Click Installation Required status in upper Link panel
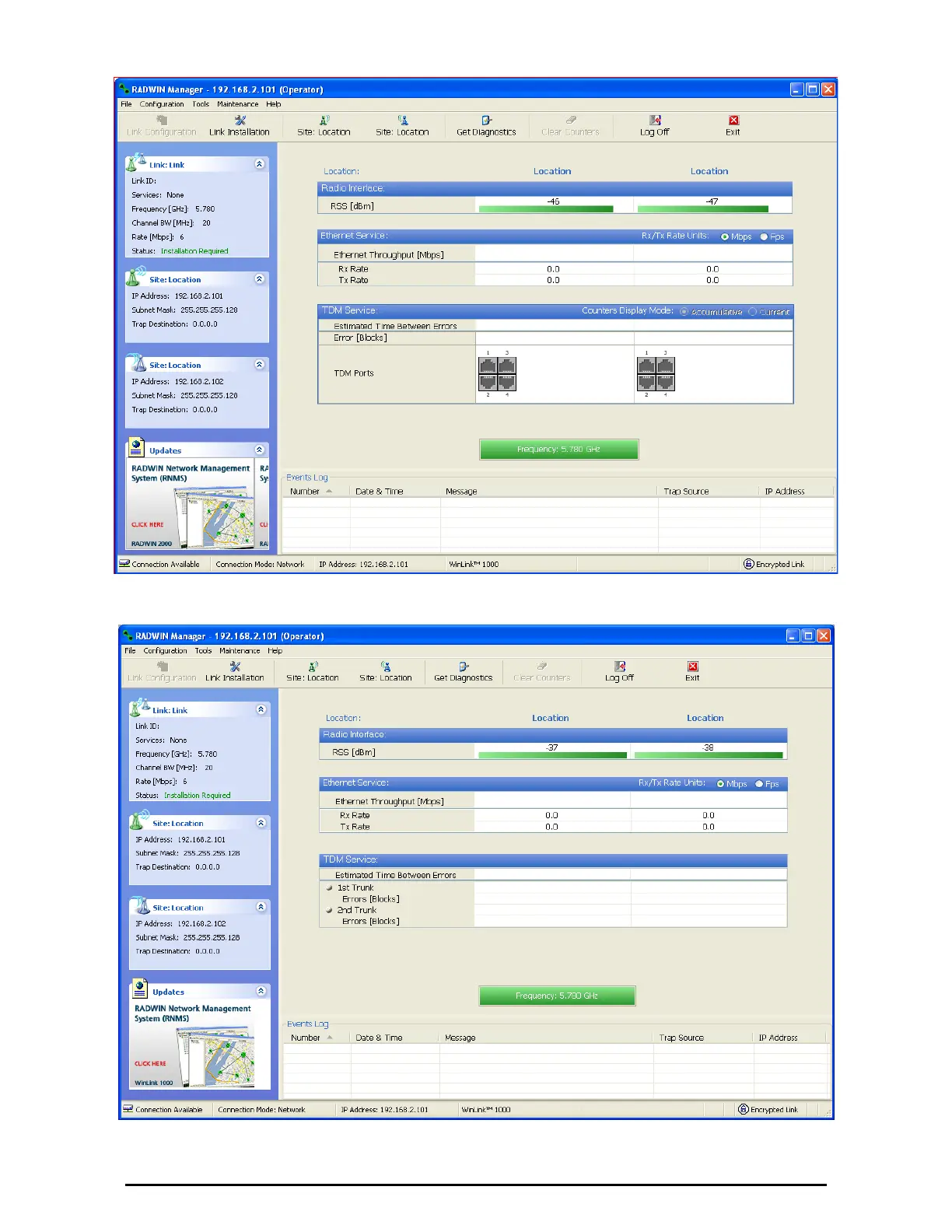Viewport: 952px width, 1232px height. tap(194, 251)
